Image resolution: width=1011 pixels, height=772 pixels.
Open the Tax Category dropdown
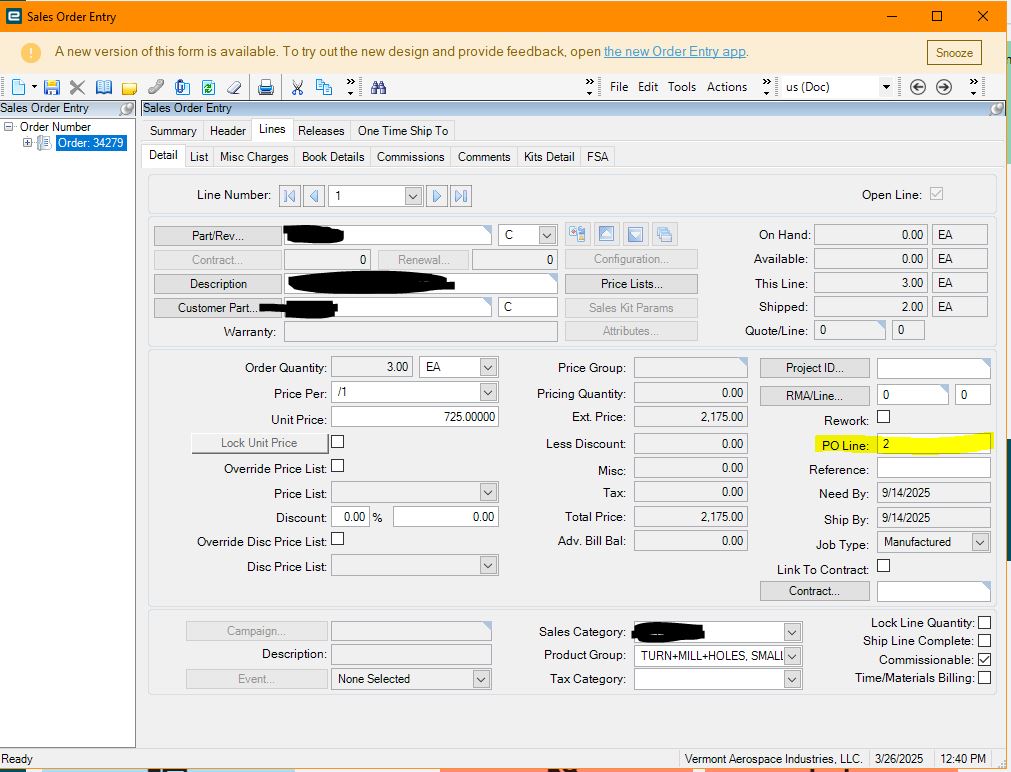coord(792,679)
